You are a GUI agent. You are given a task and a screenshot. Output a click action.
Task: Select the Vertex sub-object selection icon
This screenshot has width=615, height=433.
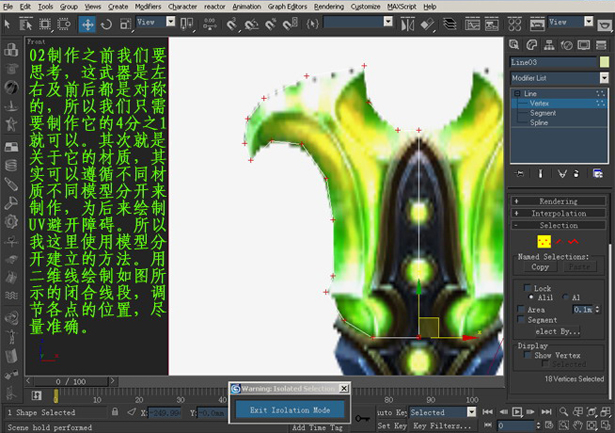[x=544, y=241]
